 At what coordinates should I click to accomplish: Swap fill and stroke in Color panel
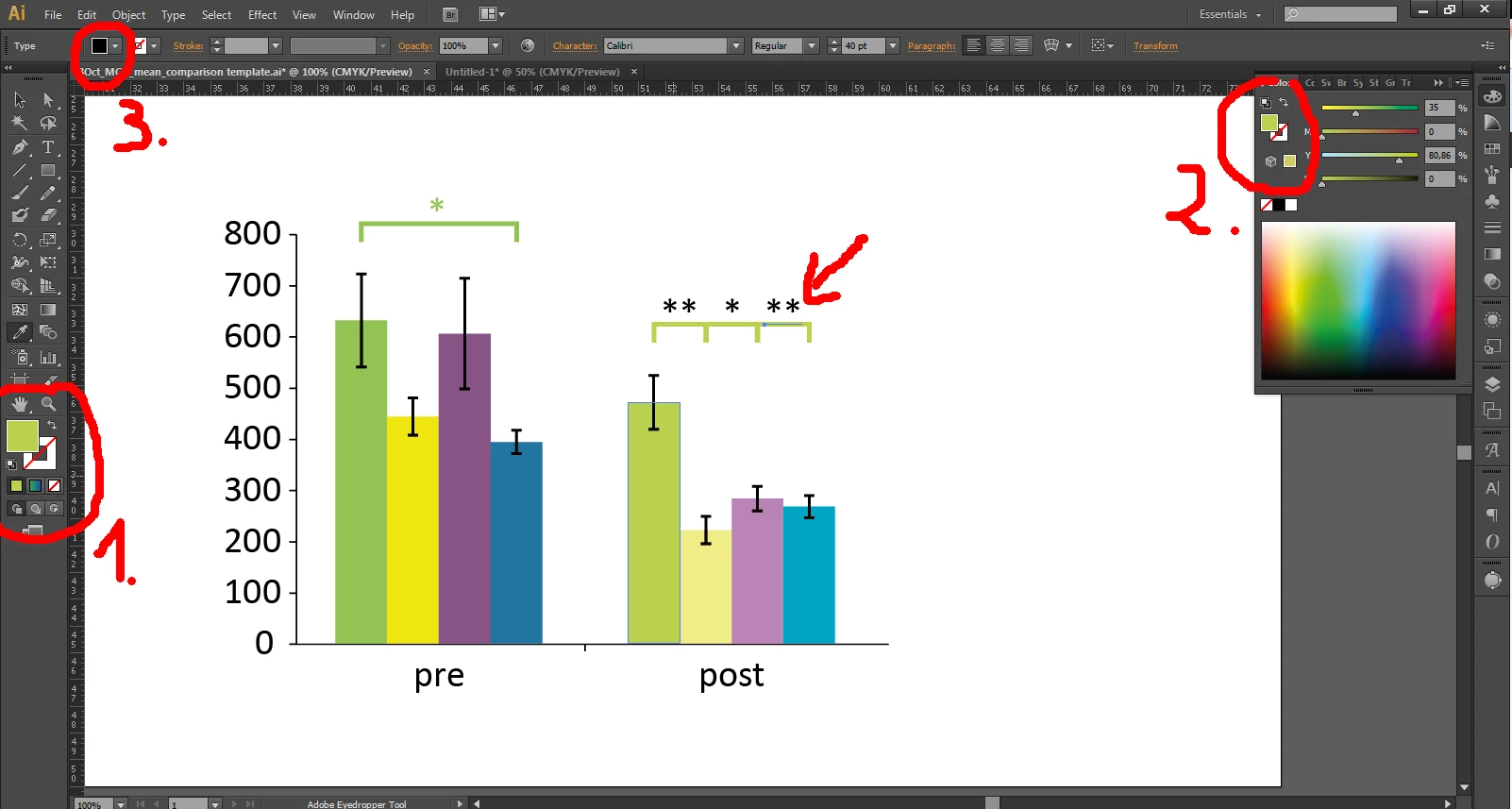tap(1284, 102)
